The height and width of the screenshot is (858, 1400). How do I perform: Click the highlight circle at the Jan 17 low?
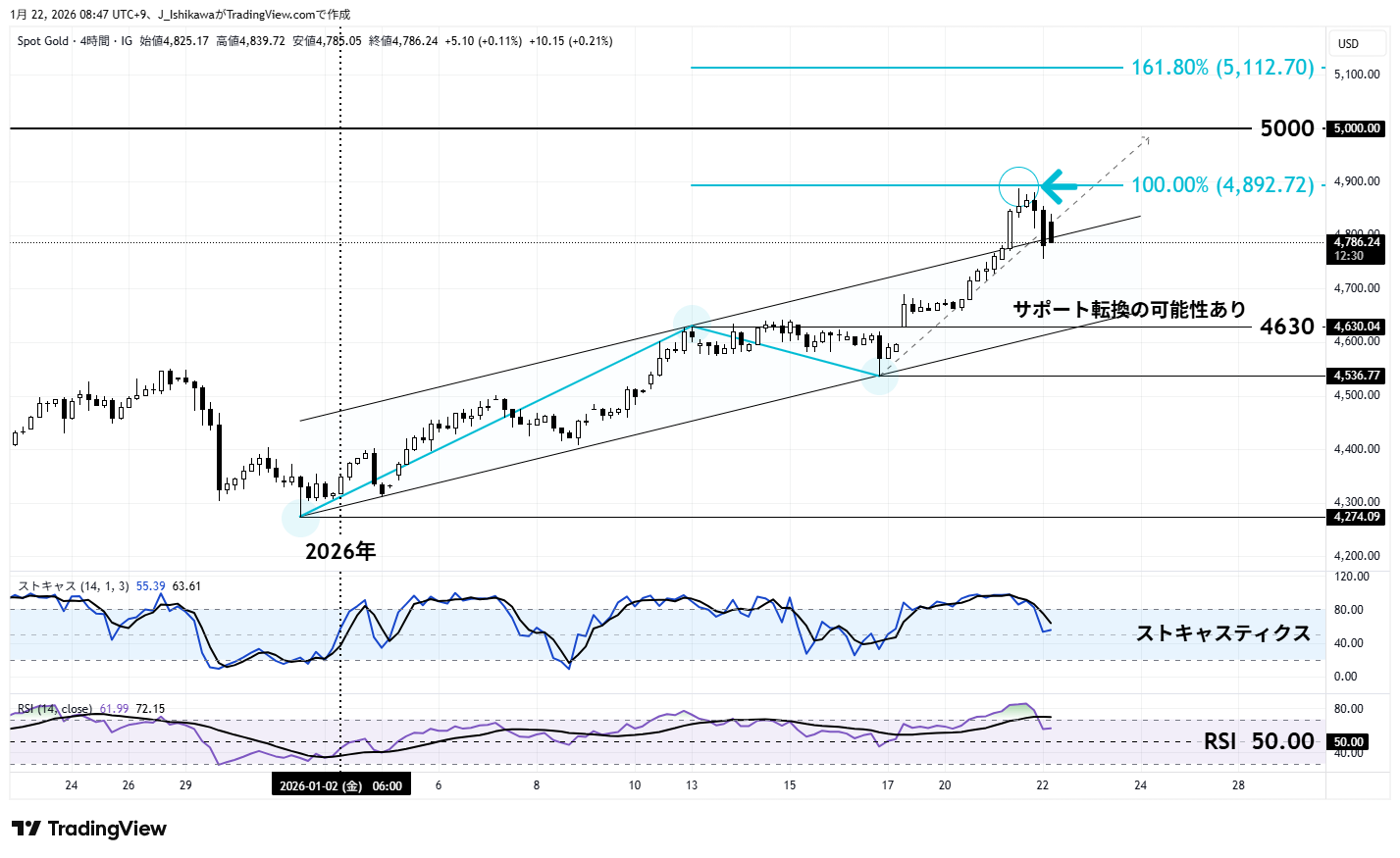point(880,376)
